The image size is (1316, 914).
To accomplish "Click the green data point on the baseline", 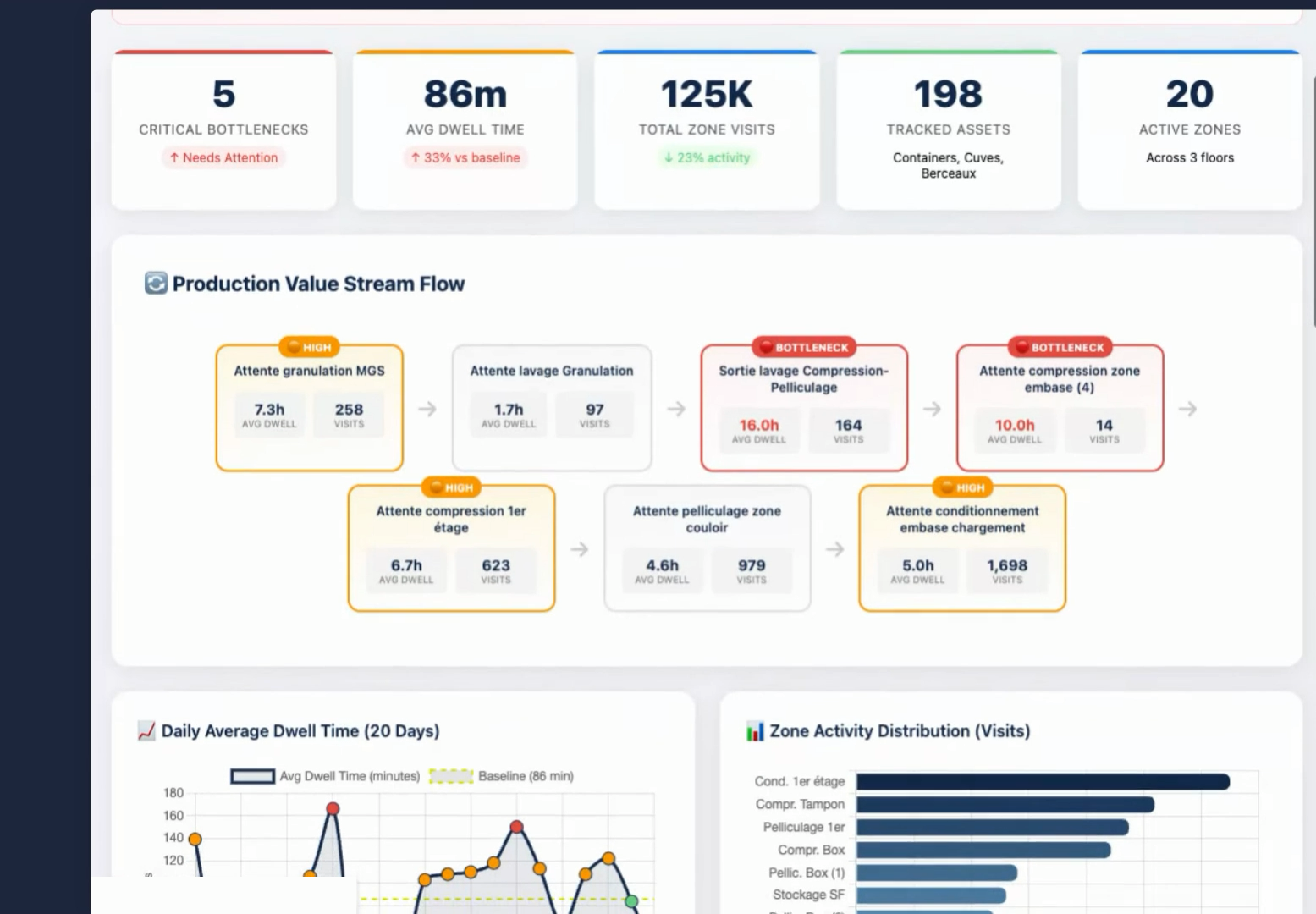I will pos(631,901).
